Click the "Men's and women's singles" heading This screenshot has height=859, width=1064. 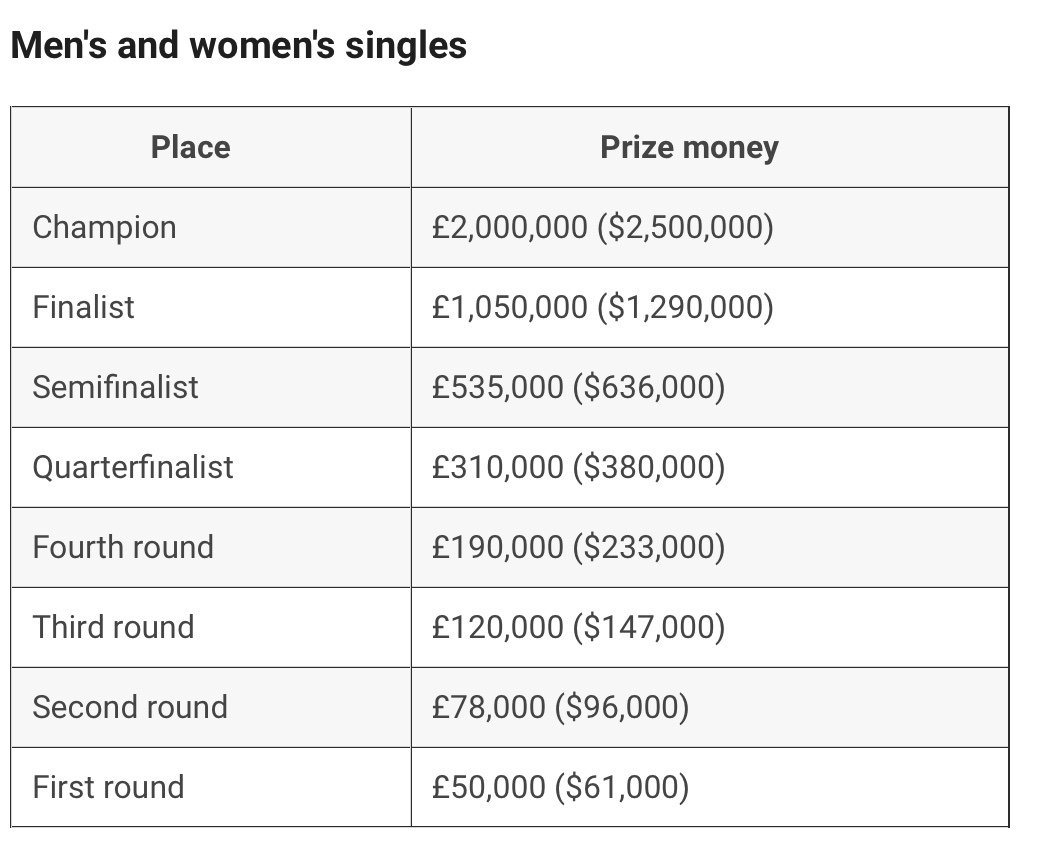[x=238, y=45]
